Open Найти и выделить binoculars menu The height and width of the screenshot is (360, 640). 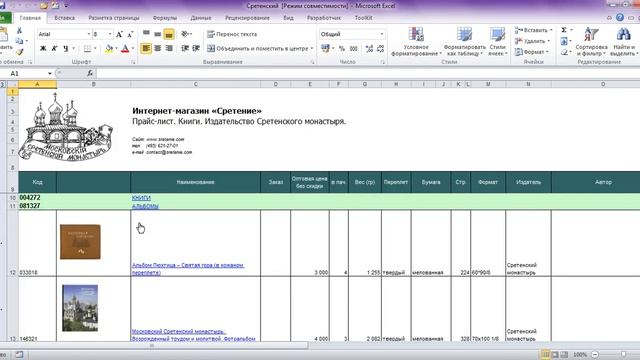click(x=623, y=41)
